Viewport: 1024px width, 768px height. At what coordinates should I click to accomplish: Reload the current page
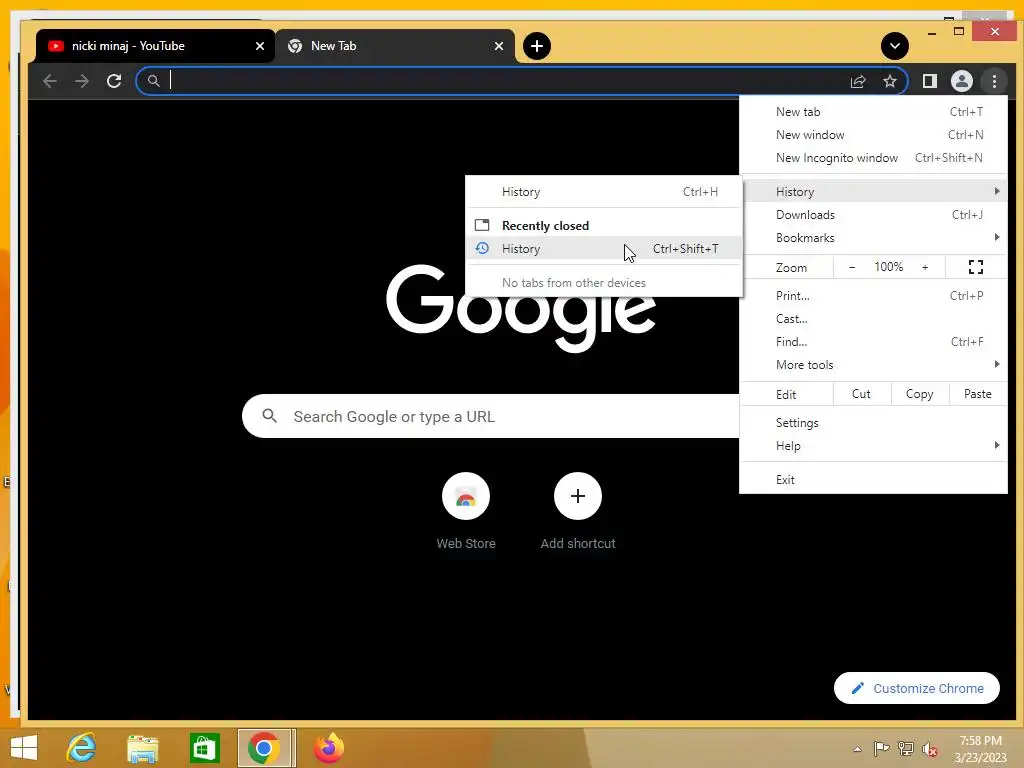pyautogui.click(x=114, y=81)
